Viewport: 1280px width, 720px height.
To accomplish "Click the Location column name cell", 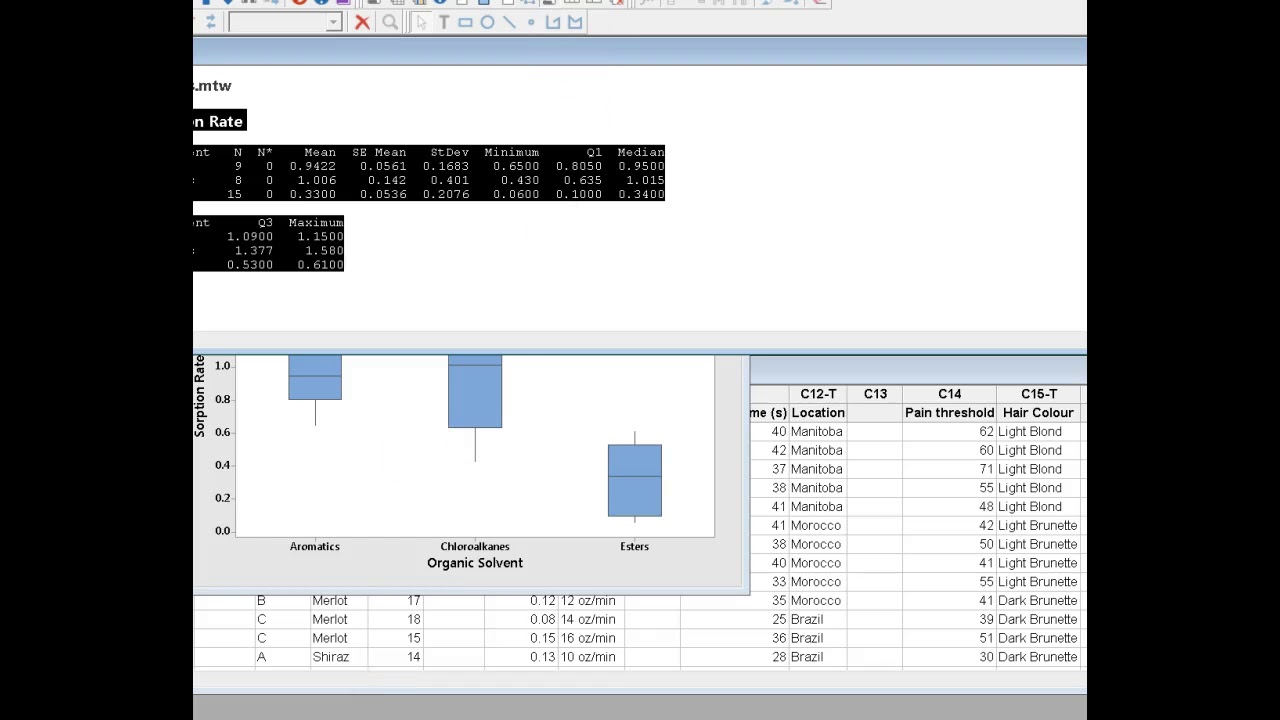I will tap(818, 413).
